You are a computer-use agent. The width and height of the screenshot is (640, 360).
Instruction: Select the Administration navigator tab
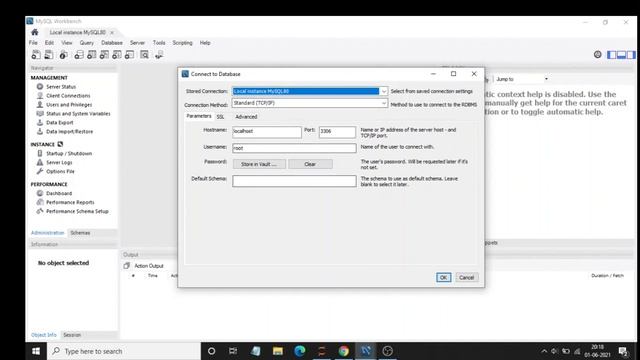pyautogui.click(x=48, y=233)
